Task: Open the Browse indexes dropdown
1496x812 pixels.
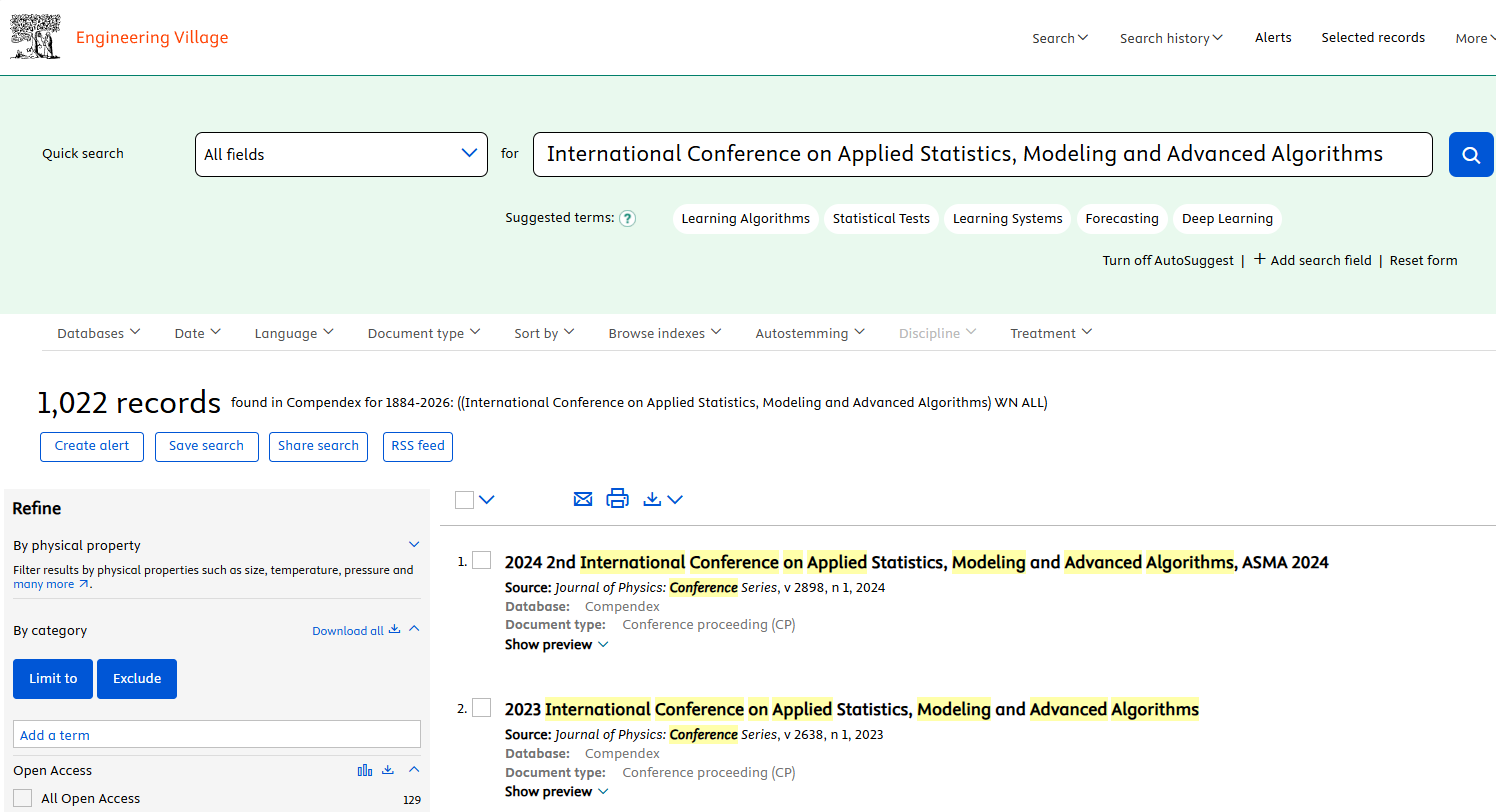Action: (665, 333)
